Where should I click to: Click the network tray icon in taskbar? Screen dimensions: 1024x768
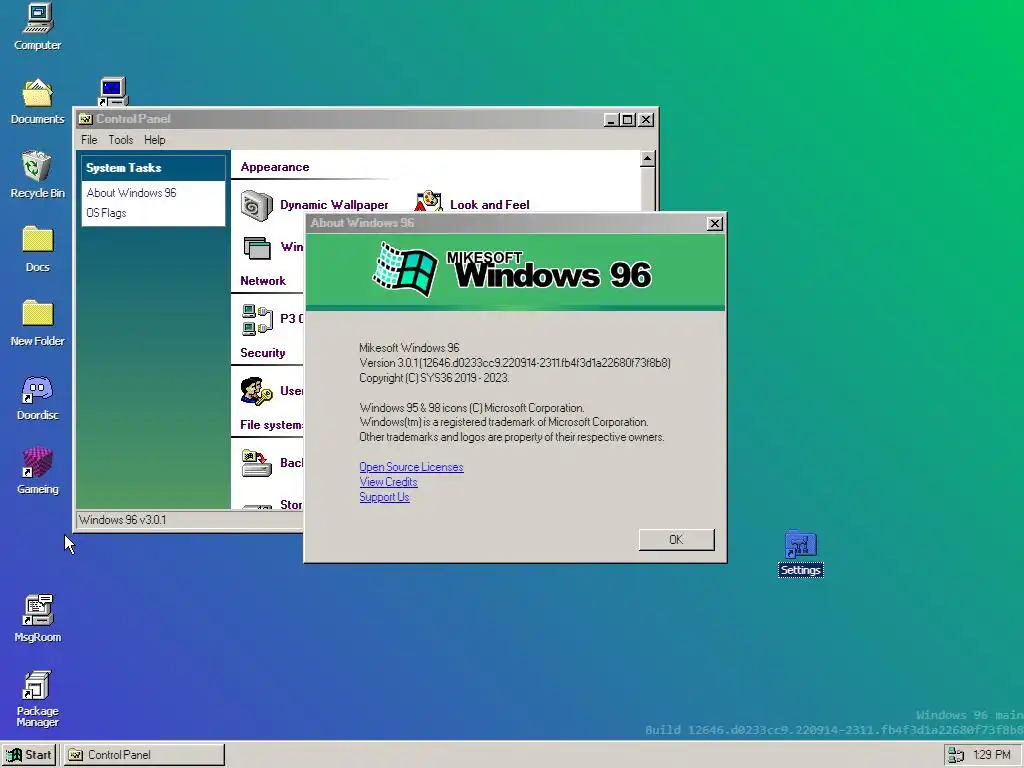click(956, 755)
